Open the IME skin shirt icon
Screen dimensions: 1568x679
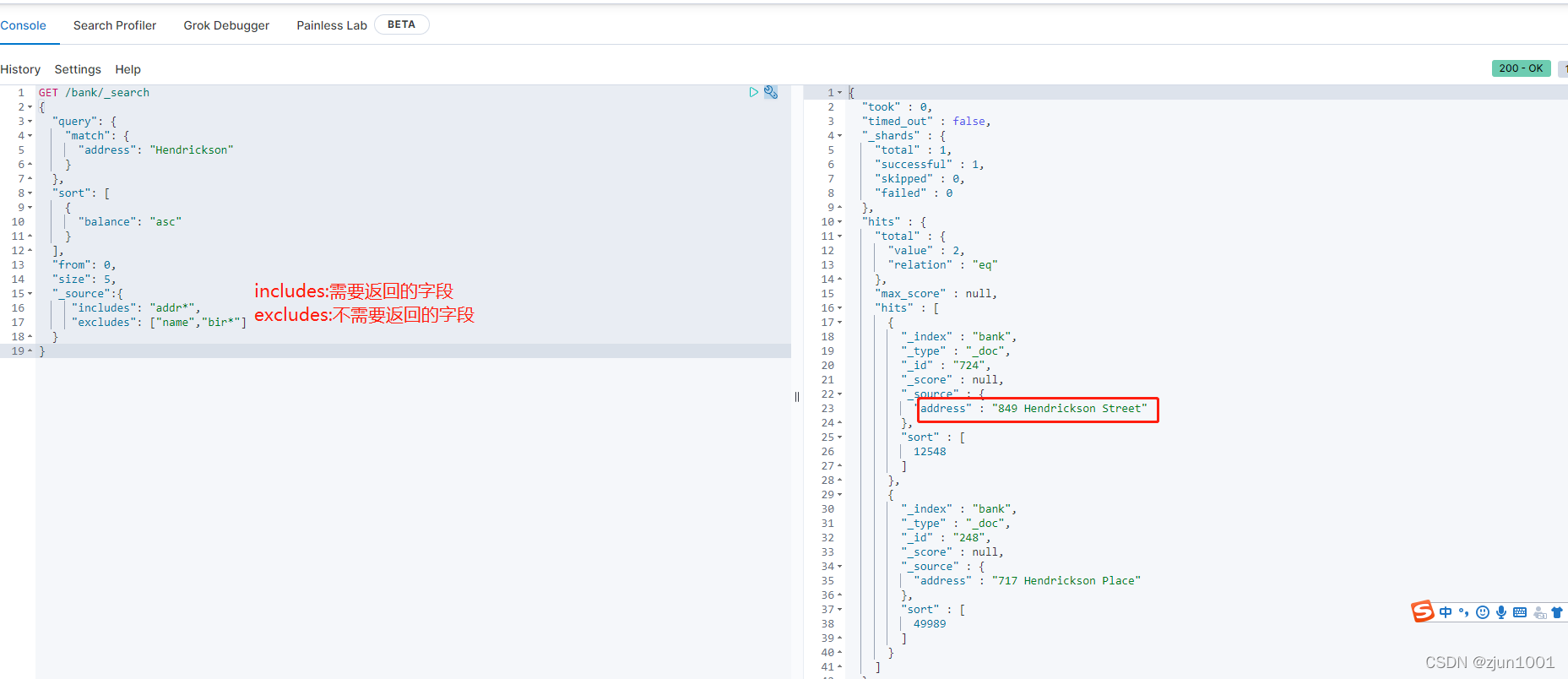pyautogui.click(x=1557, y=612)
